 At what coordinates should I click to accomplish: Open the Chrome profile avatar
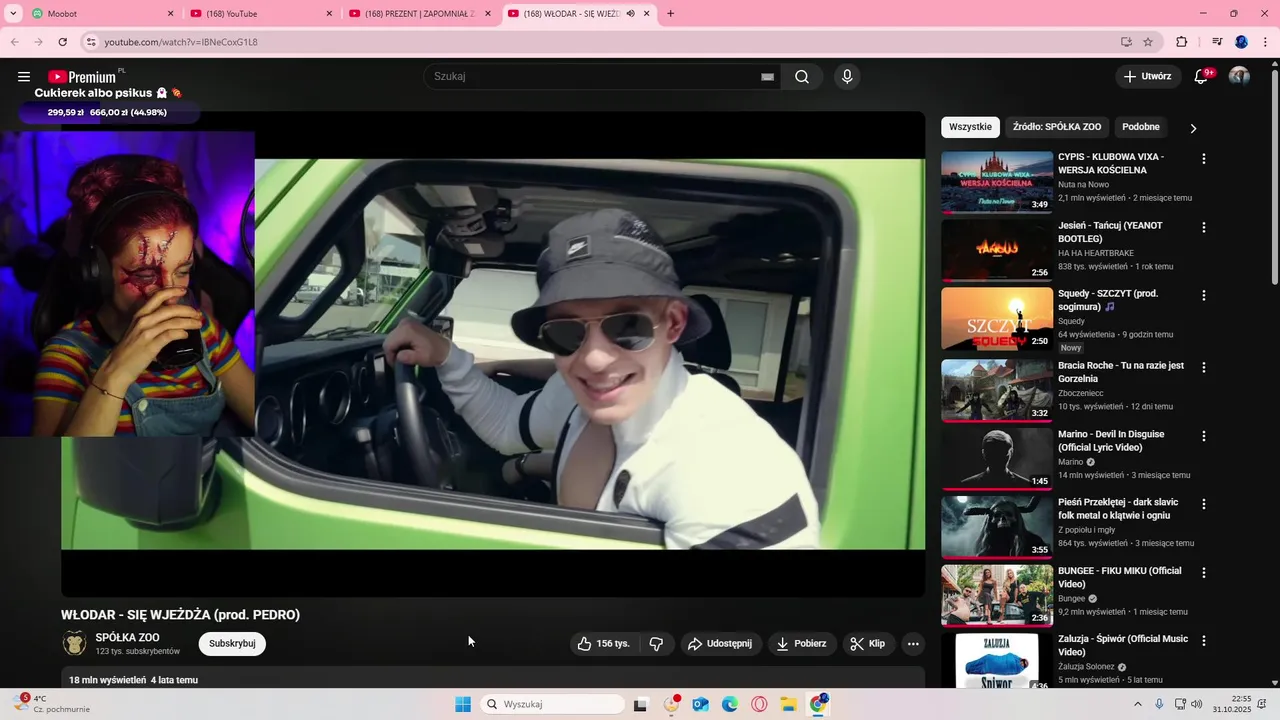(1242, 42)
